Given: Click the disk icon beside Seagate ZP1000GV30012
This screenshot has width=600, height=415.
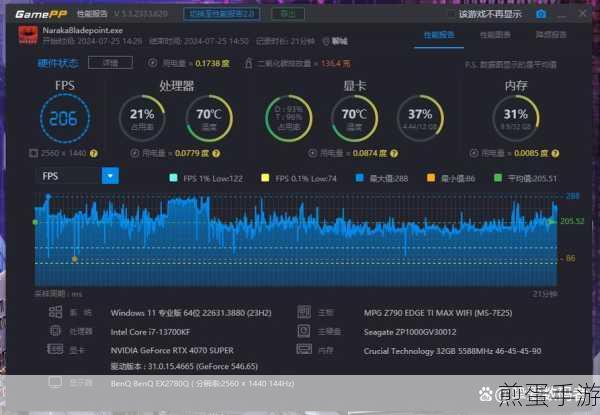Looking at the screenshot, I should 304,331.
